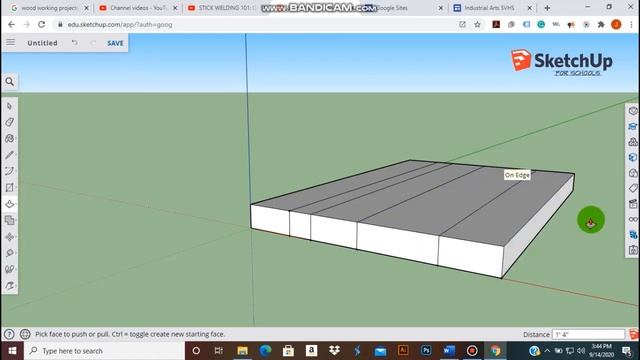Select the Paint bucket tool

[9, 138]
